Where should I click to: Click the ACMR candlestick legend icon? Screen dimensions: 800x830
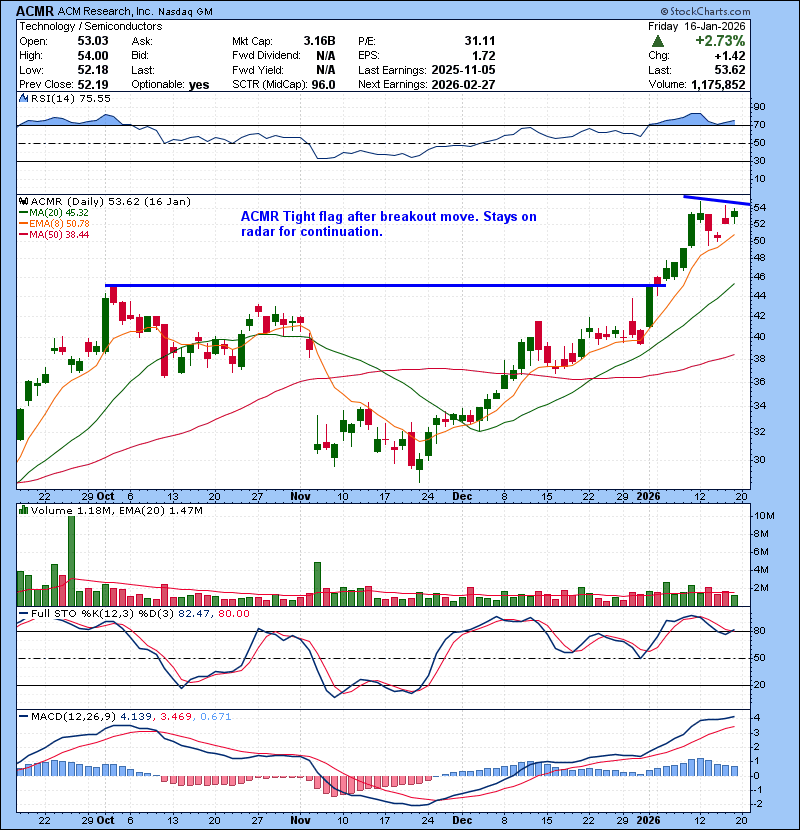(x=23, y=201)
